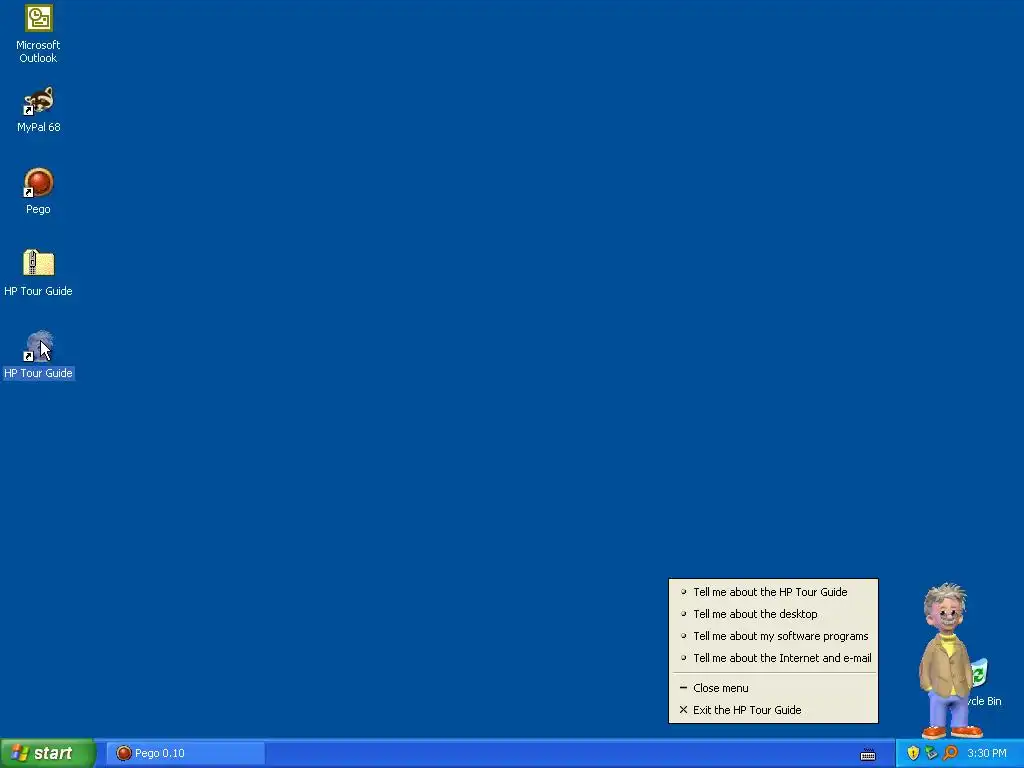Viewport: 1024px width, 768px height.
Task: Click the 3:30 PM system clock
Action: (x=987, y=754)
